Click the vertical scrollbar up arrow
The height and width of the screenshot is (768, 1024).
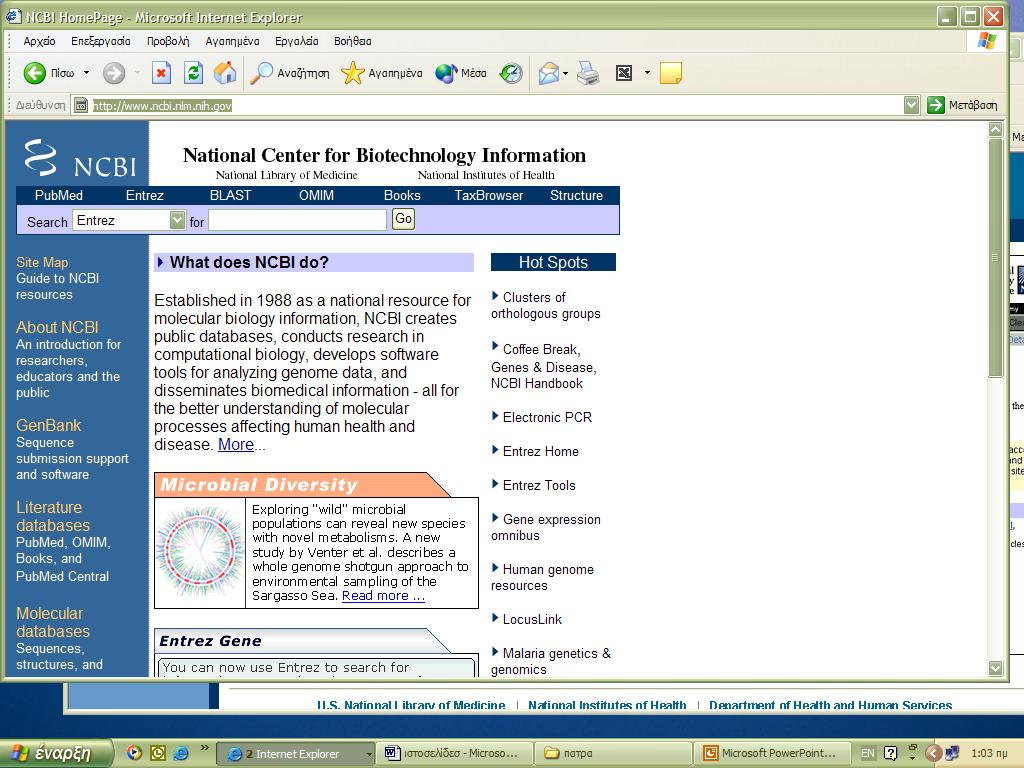coord(995,129)
